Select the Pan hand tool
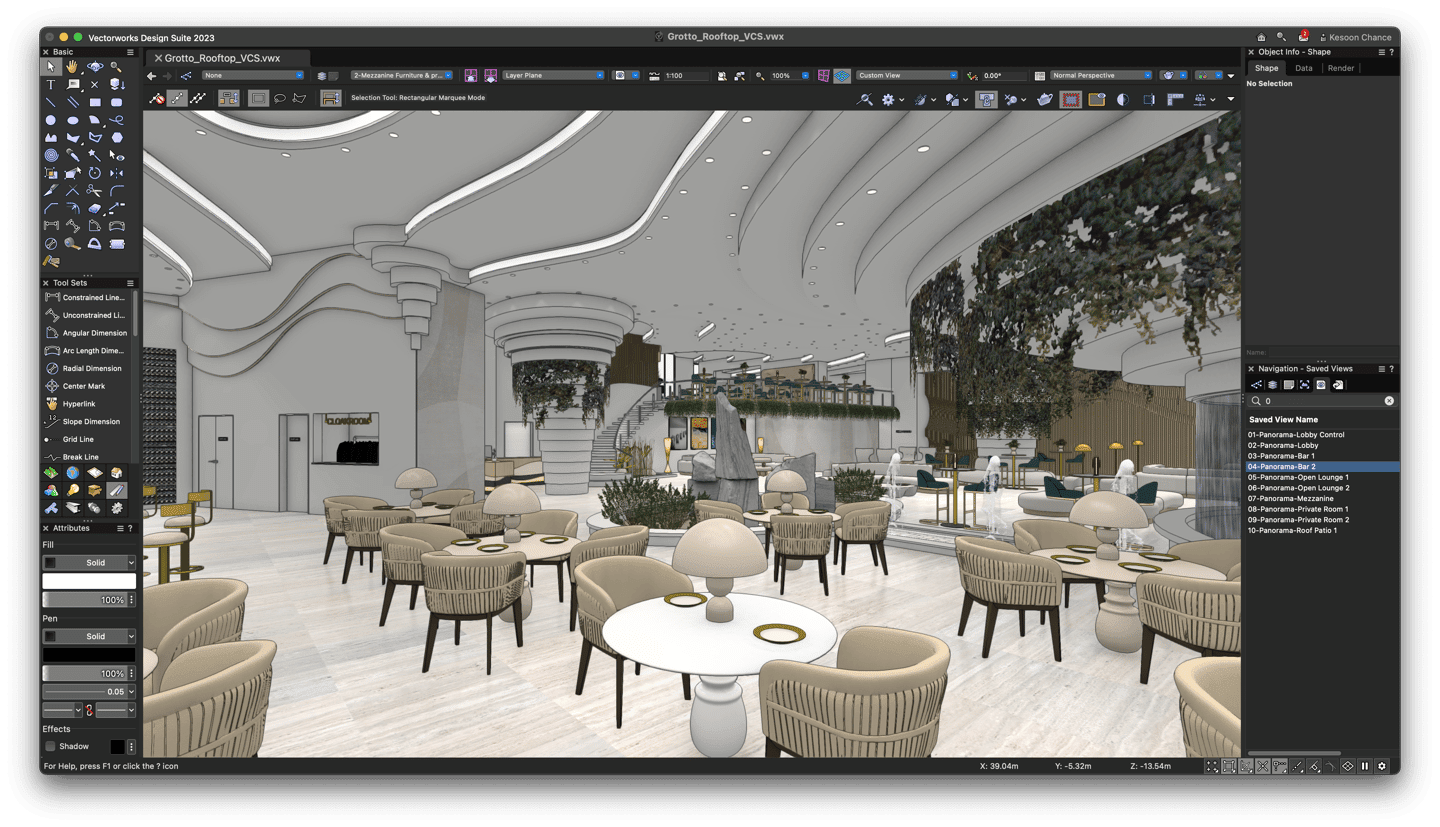 [73, 67]
